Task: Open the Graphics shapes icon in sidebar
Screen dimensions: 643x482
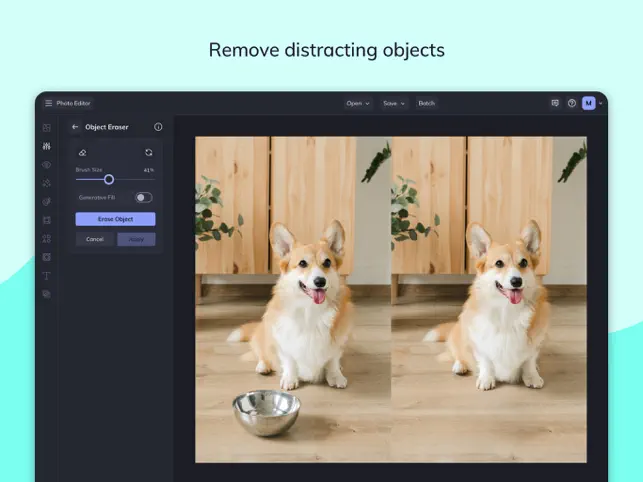Action: (47, 239)
